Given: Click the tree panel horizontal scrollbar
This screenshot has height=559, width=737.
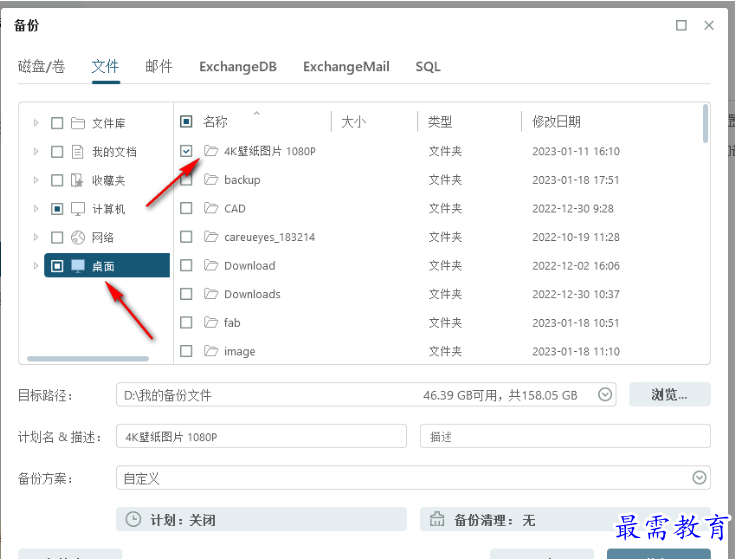Looking at the screenshot, I should (x=88, y=359).
